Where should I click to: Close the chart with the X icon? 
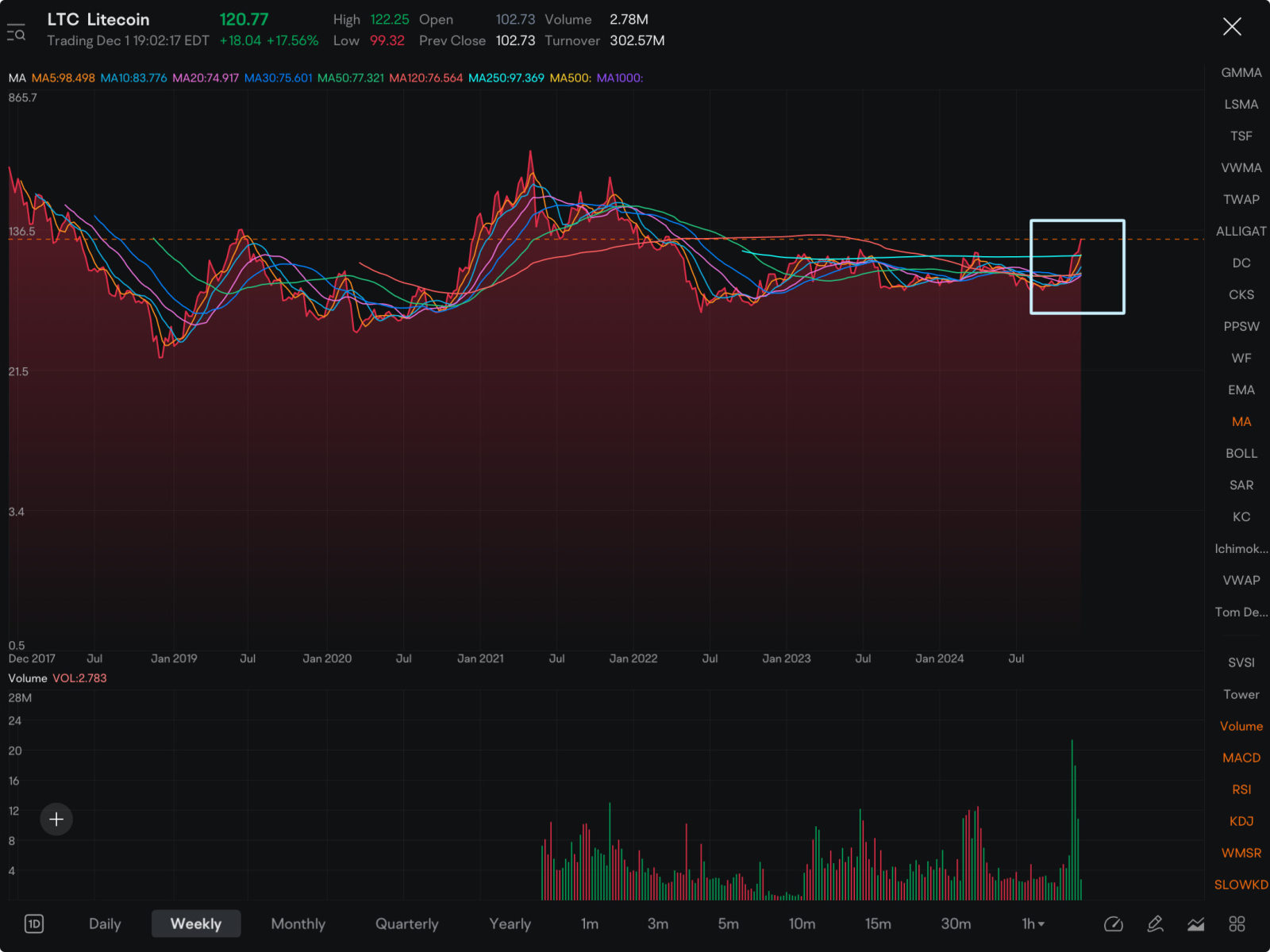point(1232,27)
